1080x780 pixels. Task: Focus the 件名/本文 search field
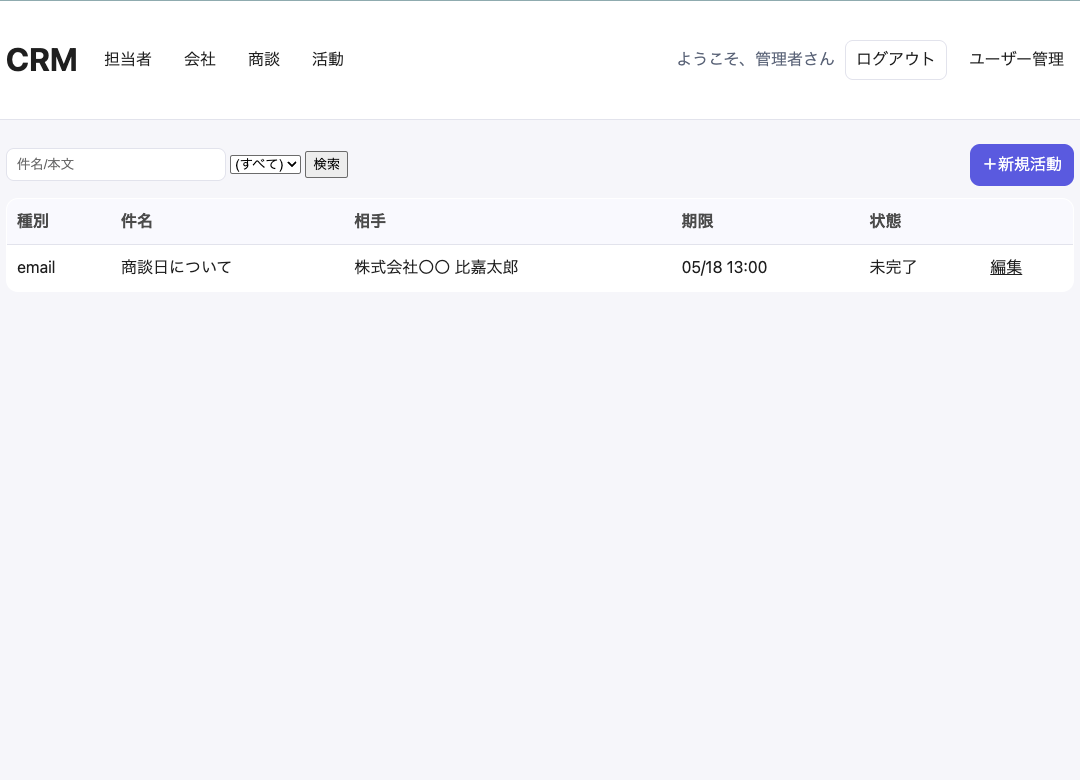[x=116, y=165]
